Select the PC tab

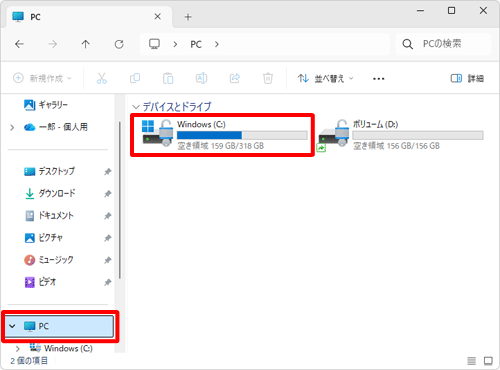coord(89,17)
